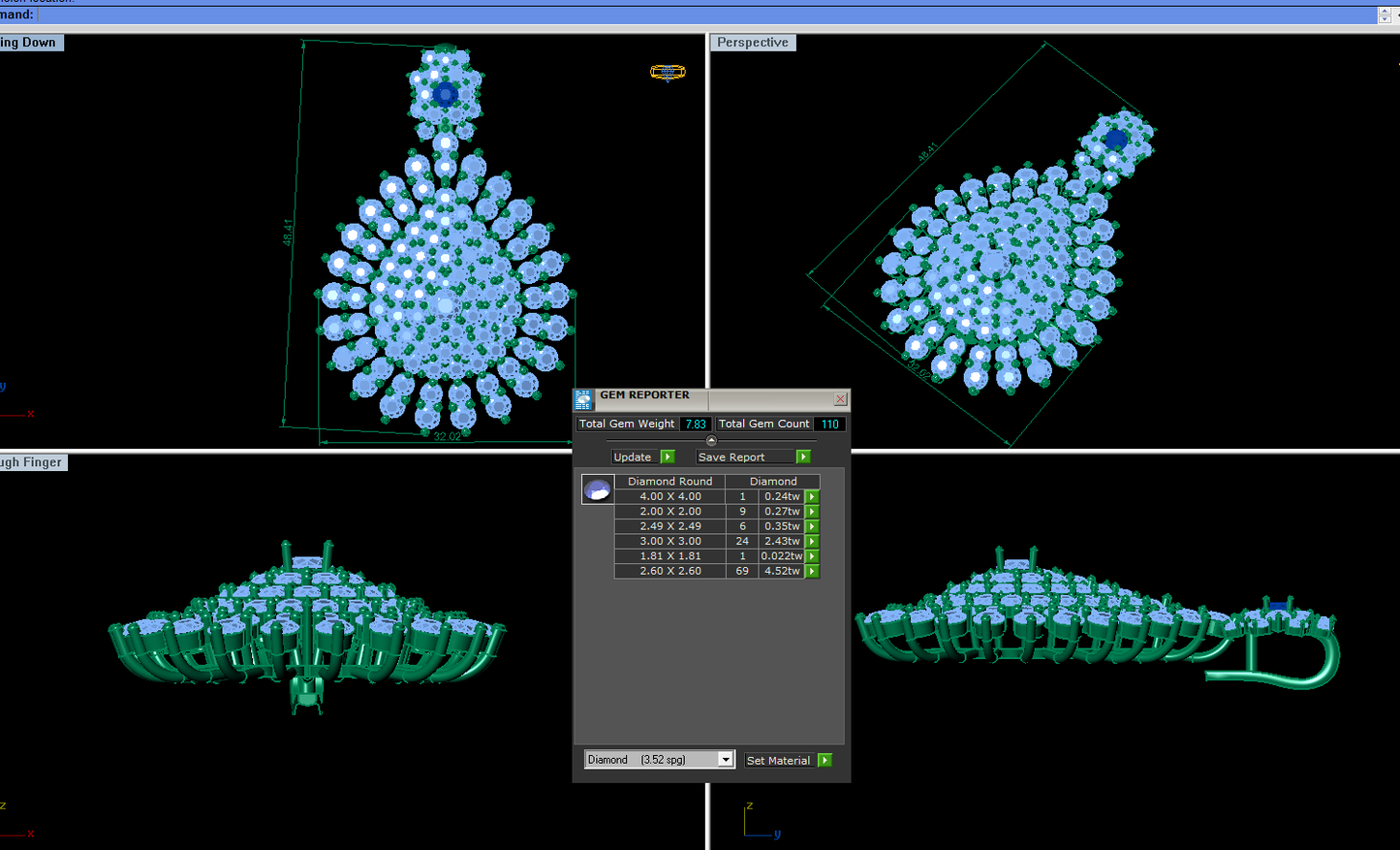Viewport: 1400px width, 850px height.
Task: Click the command line scroll up arrow
Action: pyautogui.click(x=1384, y=11)
